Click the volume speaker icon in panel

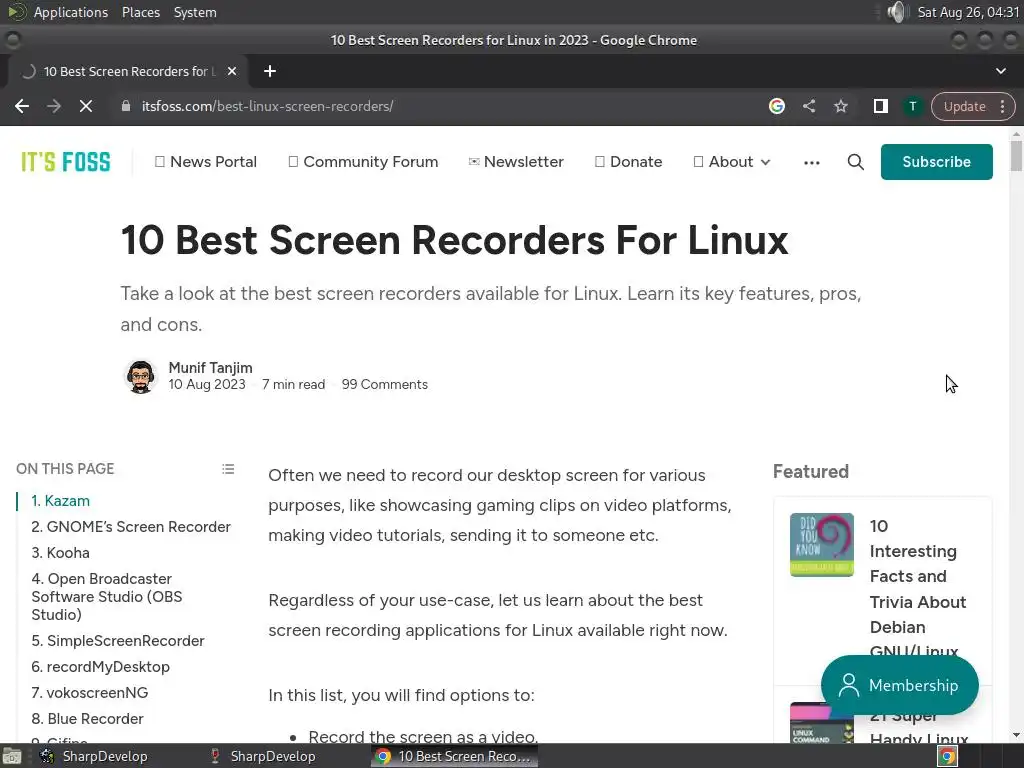coord(898,12)
